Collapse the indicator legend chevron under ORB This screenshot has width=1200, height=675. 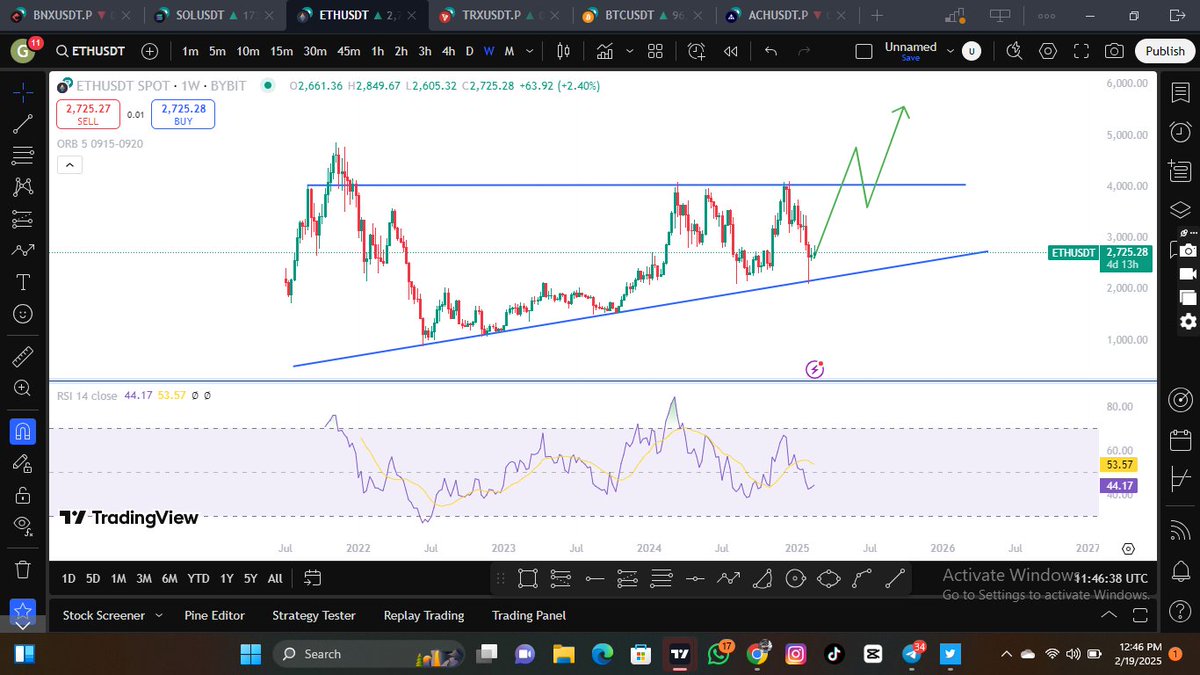[x=70, y=166]
